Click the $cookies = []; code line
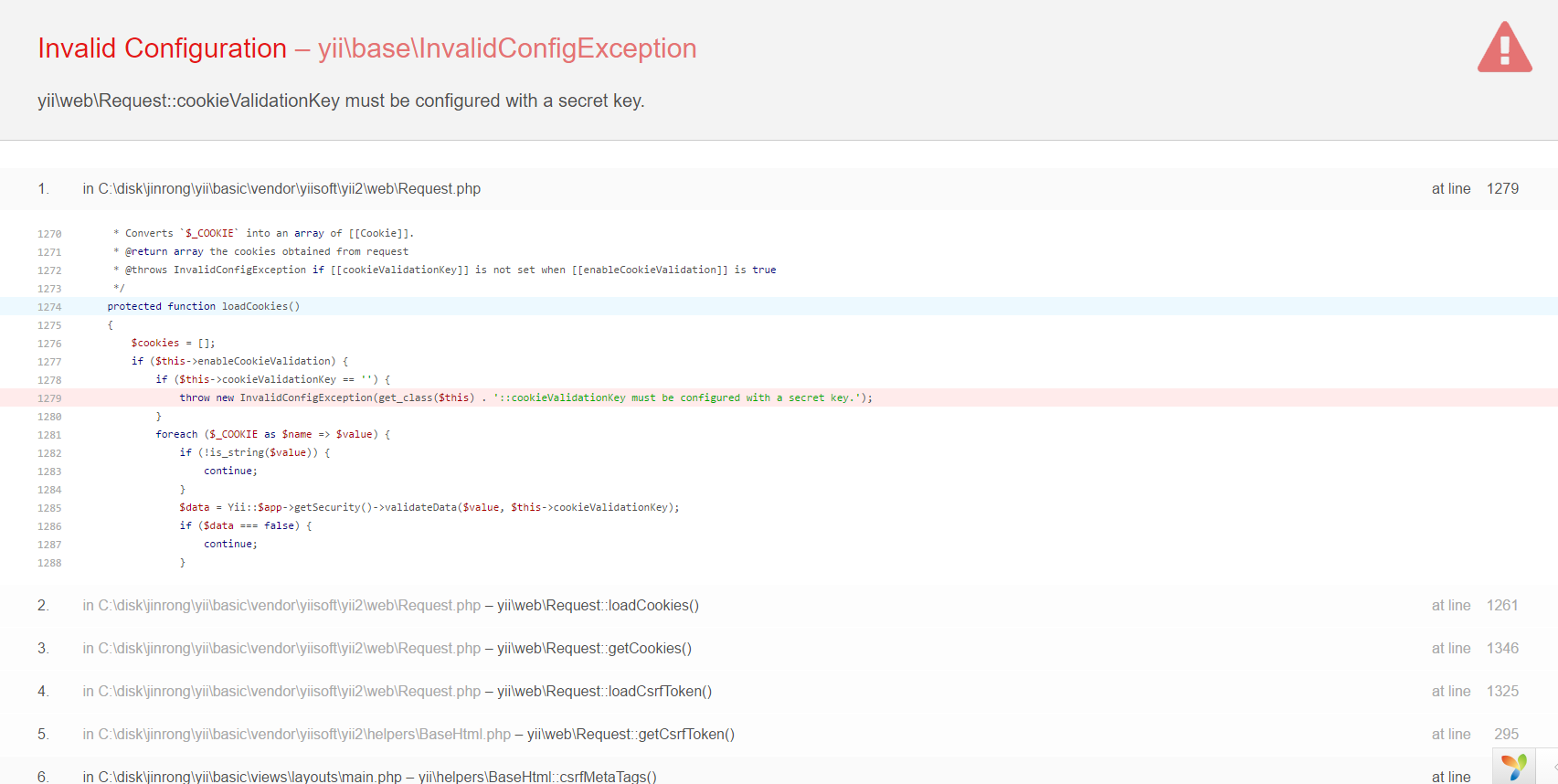1558x784 pixels. coord(173,343)
